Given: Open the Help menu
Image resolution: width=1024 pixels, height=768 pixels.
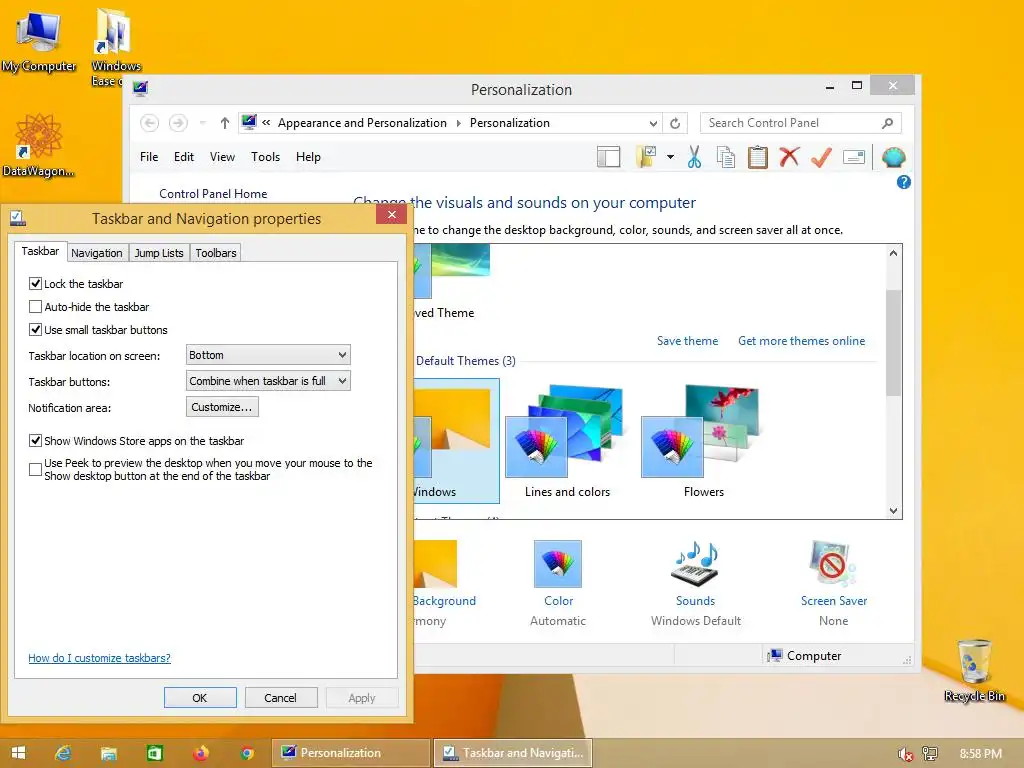Looking at the screenshot, I should click(x=308, y=157).
